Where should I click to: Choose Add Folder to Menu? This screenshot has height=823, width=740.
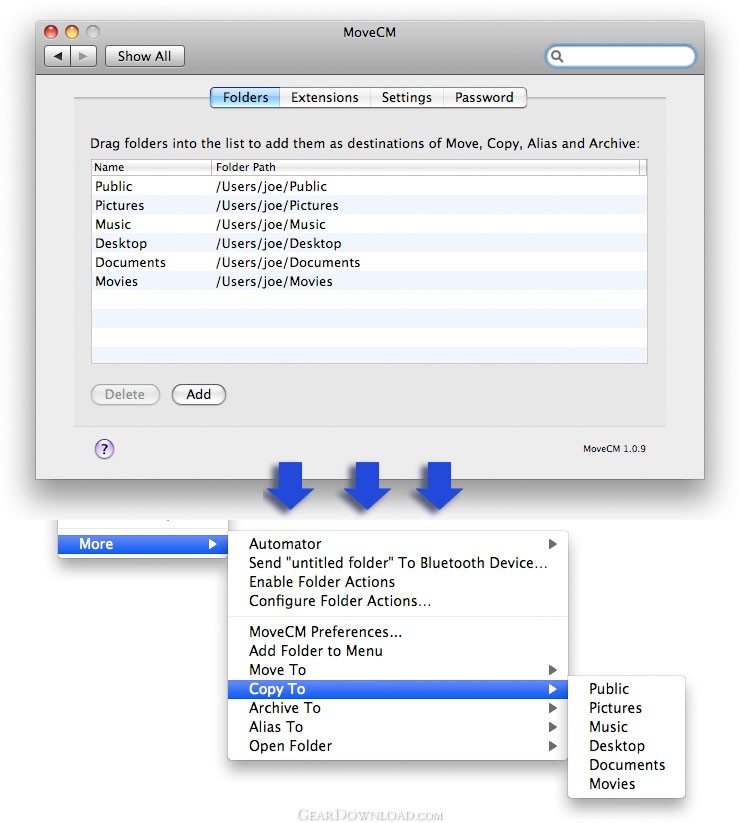tap(398, 650)
